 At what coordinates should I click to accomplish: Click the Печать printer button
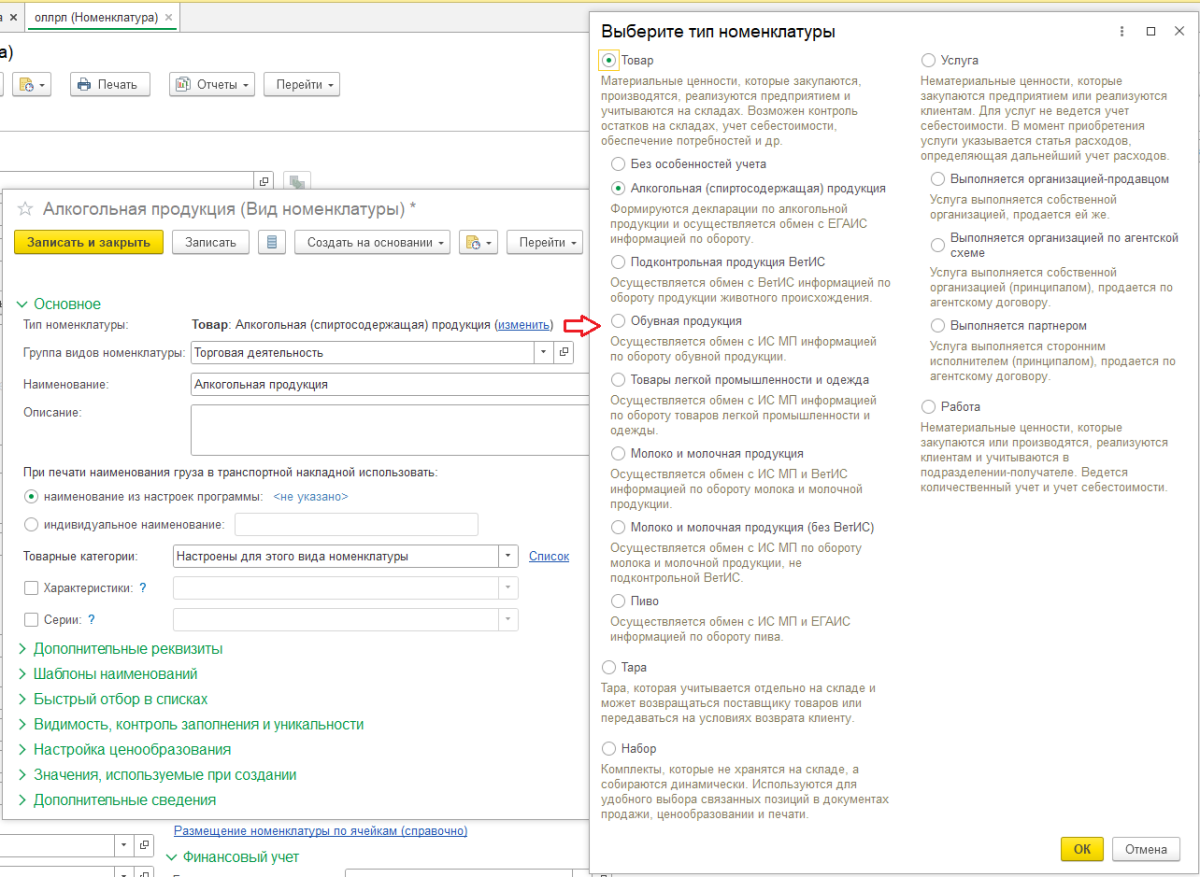tap(109, 85)
